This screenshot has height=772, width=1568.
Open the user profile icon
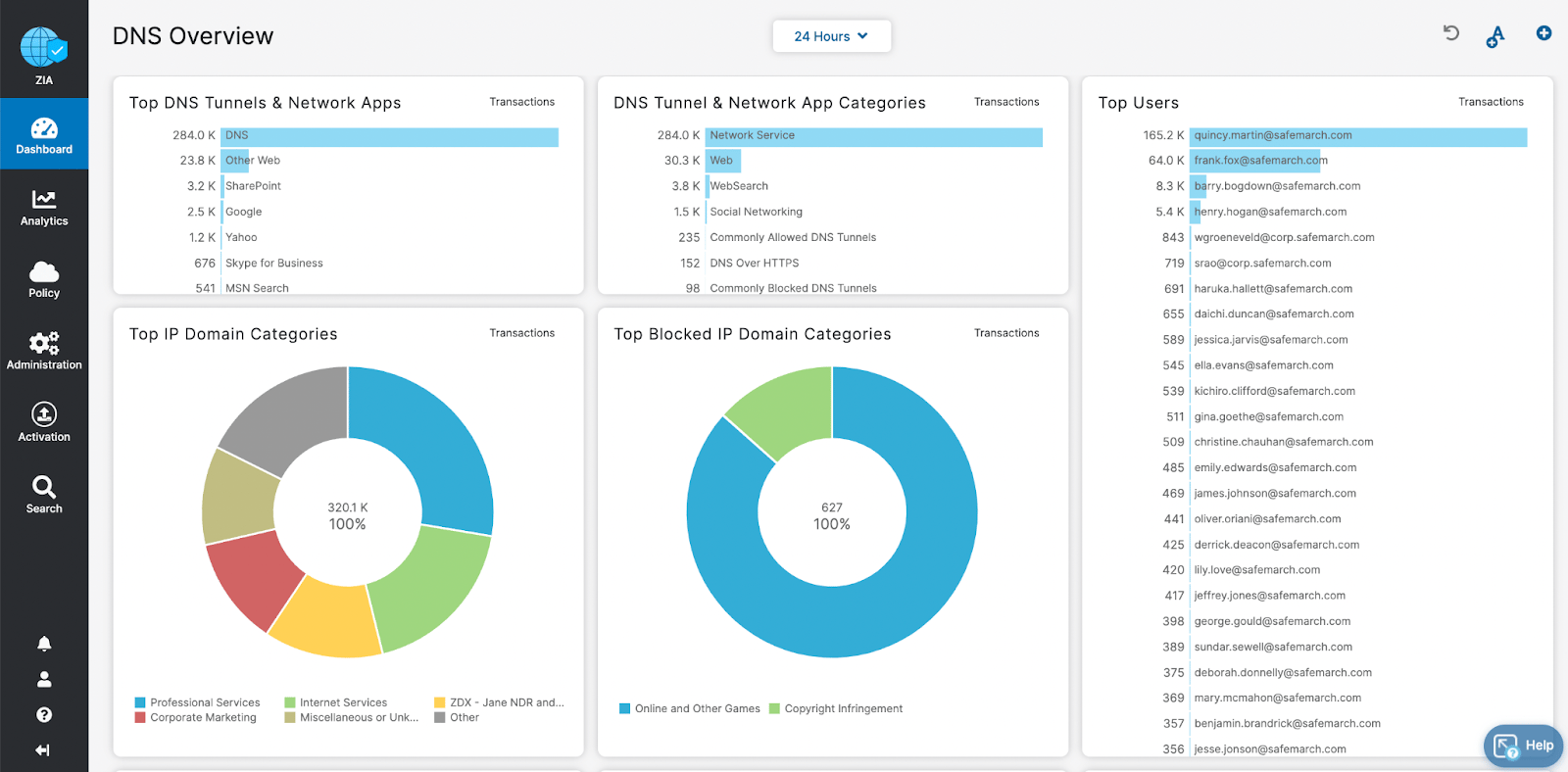tap(44, 679)
